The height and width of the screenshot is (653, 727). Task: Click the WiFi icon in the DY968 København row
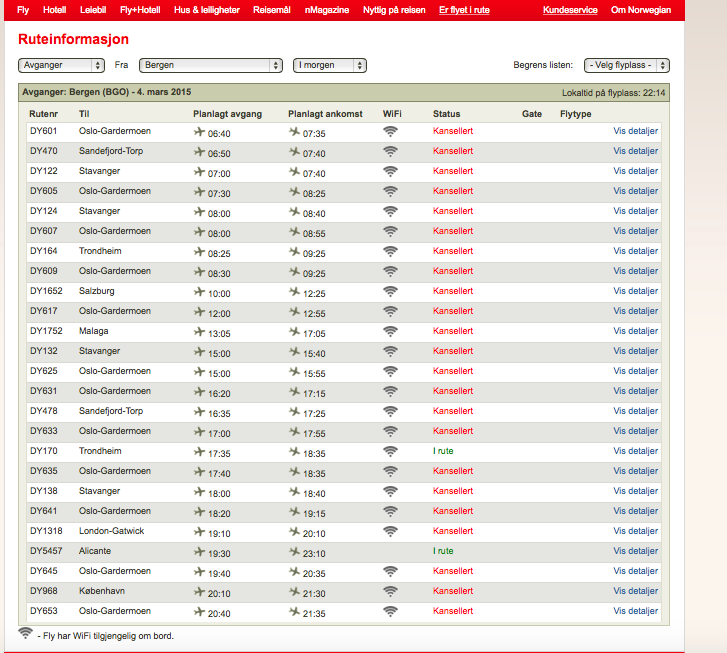390,591
